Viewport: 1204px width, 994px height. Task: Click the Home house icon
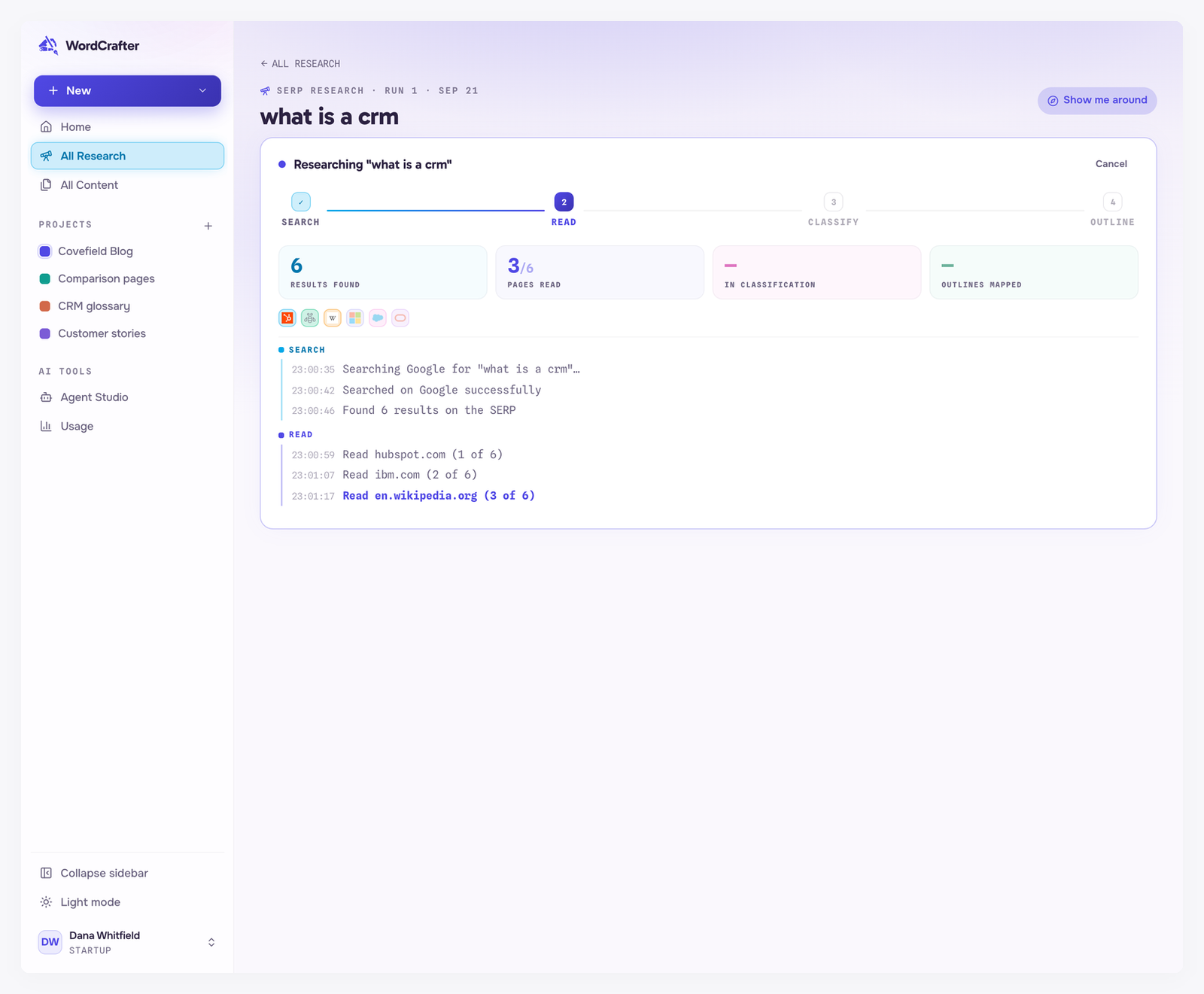tap(46, 126)
